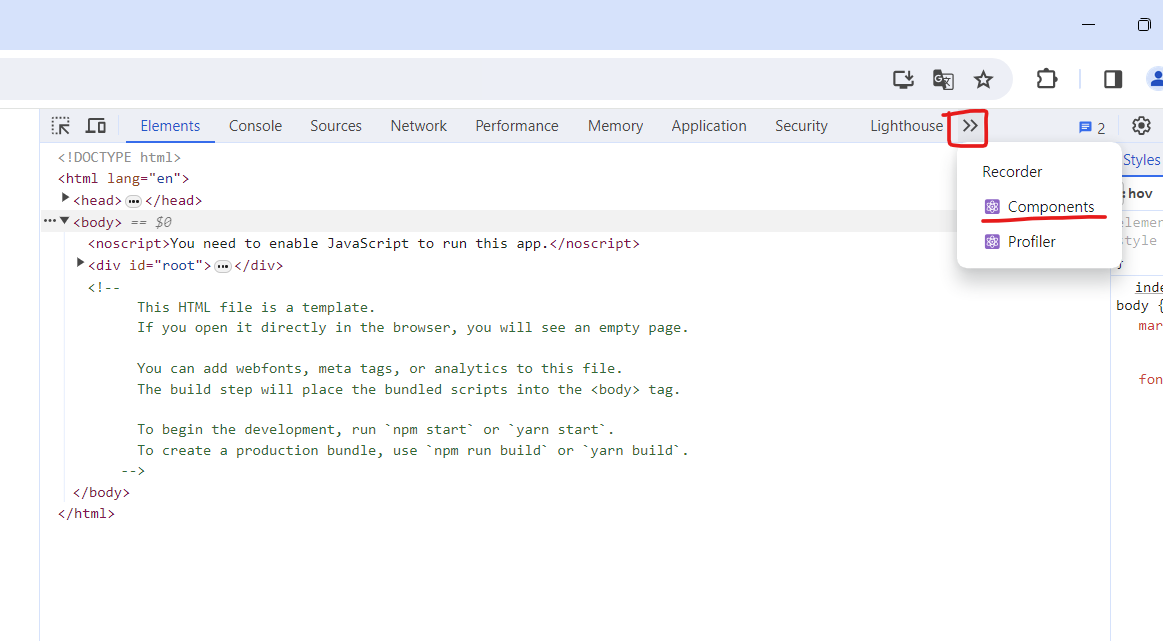Enable the inspect element picker
The width and height of the screenshot is (1163, 641).
pos(60,125)
